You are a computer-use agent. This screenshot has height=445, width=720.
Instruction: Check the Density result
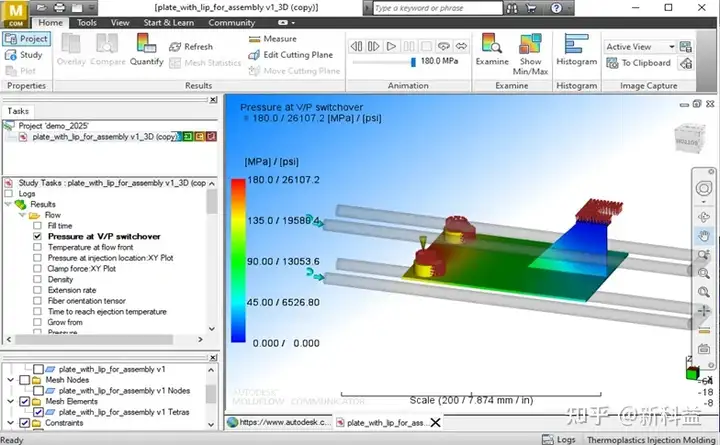[x=38, y=279]
